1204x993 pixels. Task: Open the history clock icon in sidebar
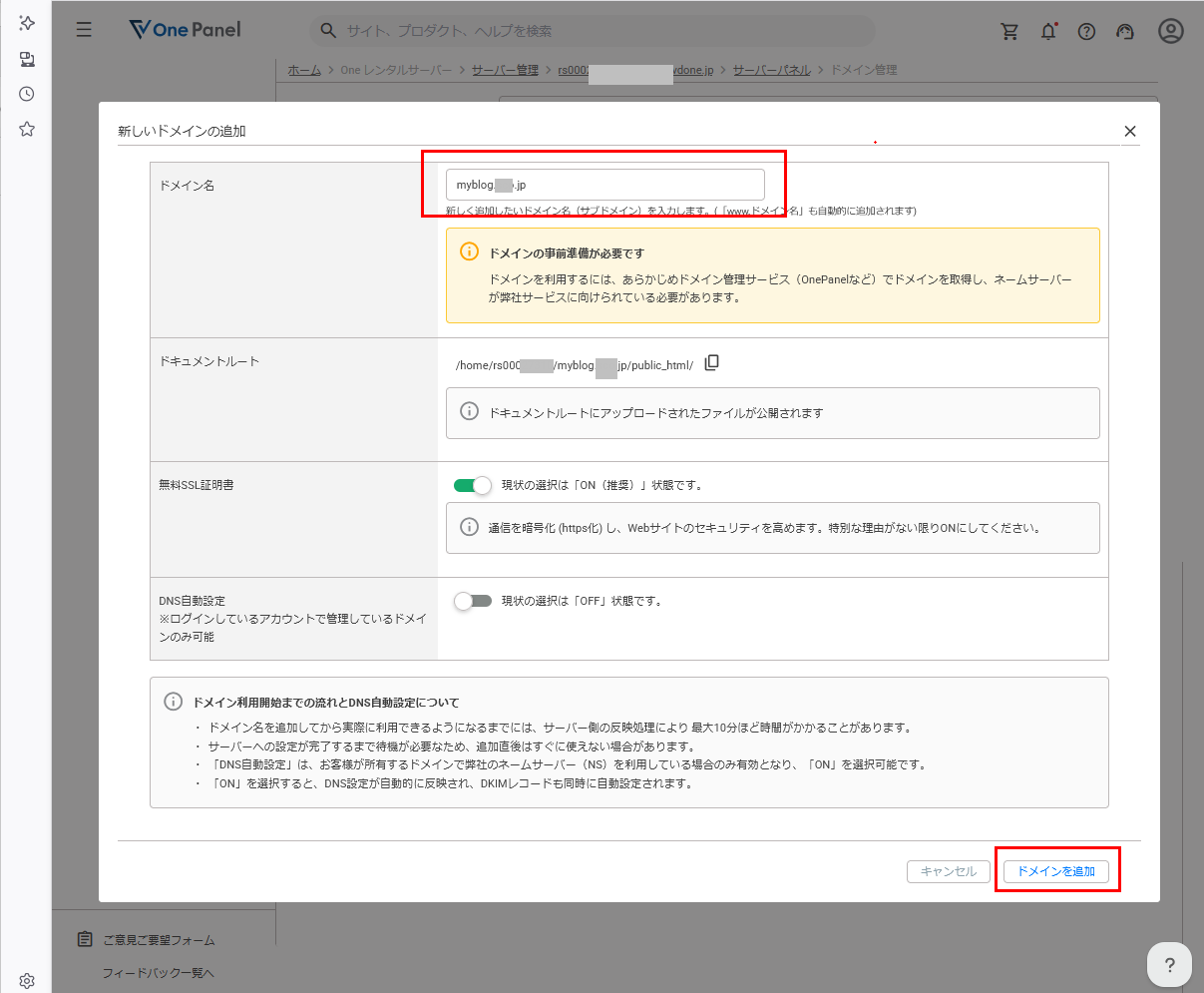tap(27, 94)
